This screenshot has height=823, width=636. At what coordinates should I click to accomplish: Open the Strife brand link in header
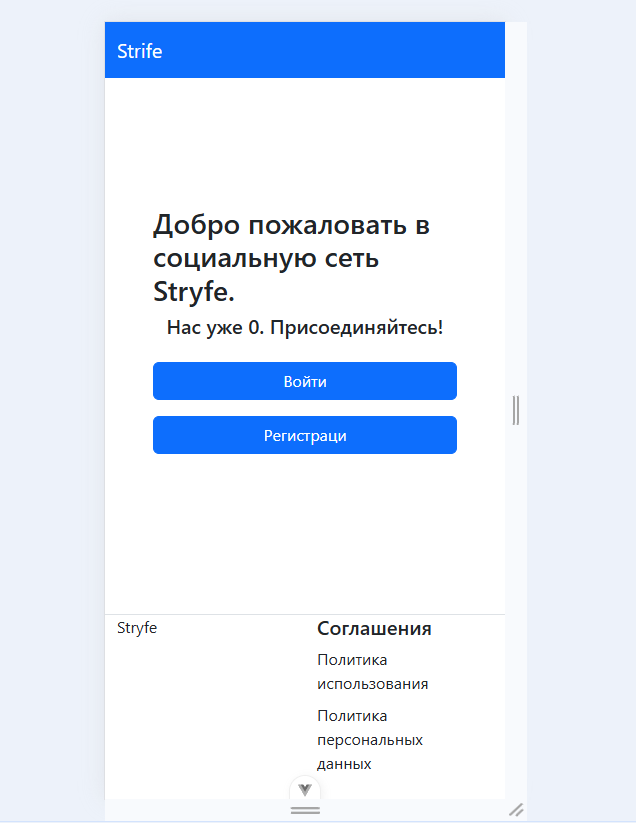pos(140,51)
